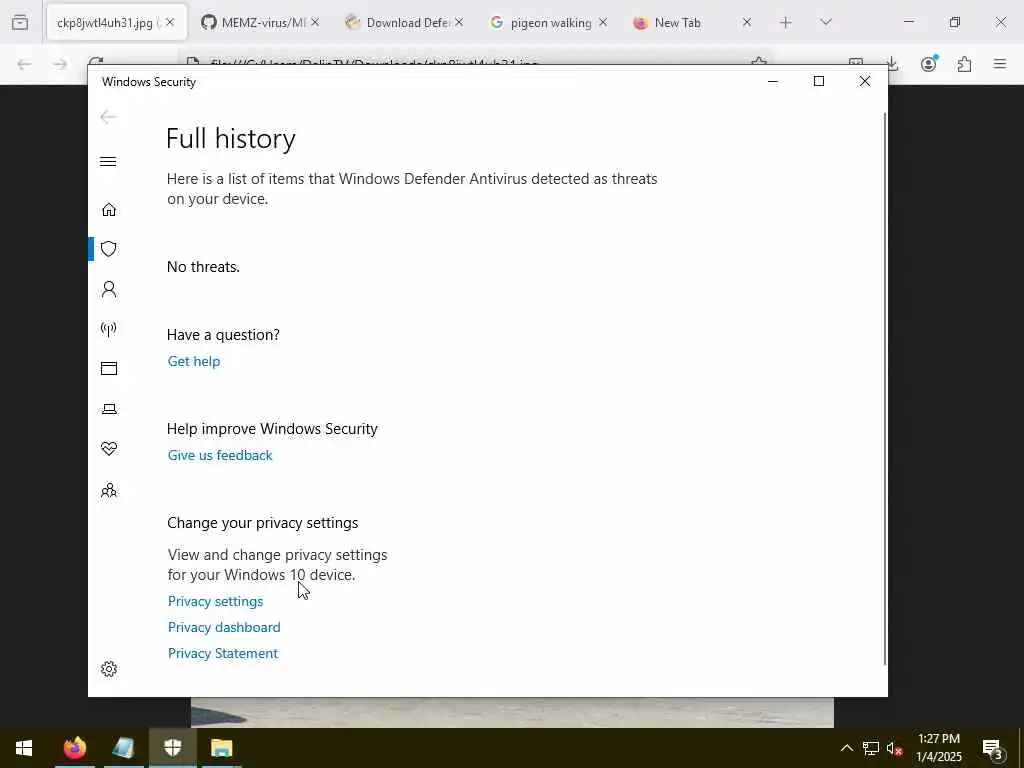
Task: Select Virus & threat protection shield icon
Action: pyautogui.click(x=109, y=249)
